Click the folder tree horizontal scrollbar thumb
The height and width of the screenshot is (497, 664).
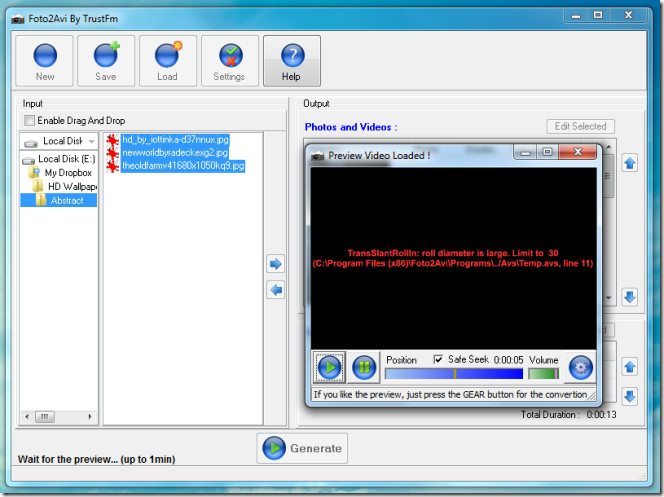44,417
